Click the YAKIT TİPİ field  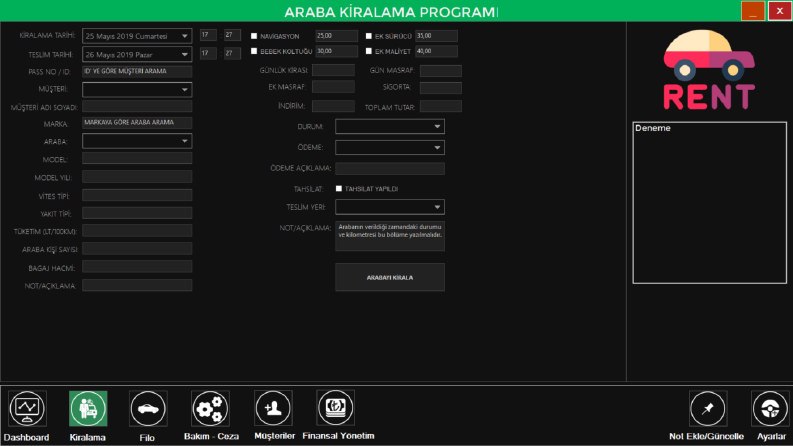[x=137, y=213]
